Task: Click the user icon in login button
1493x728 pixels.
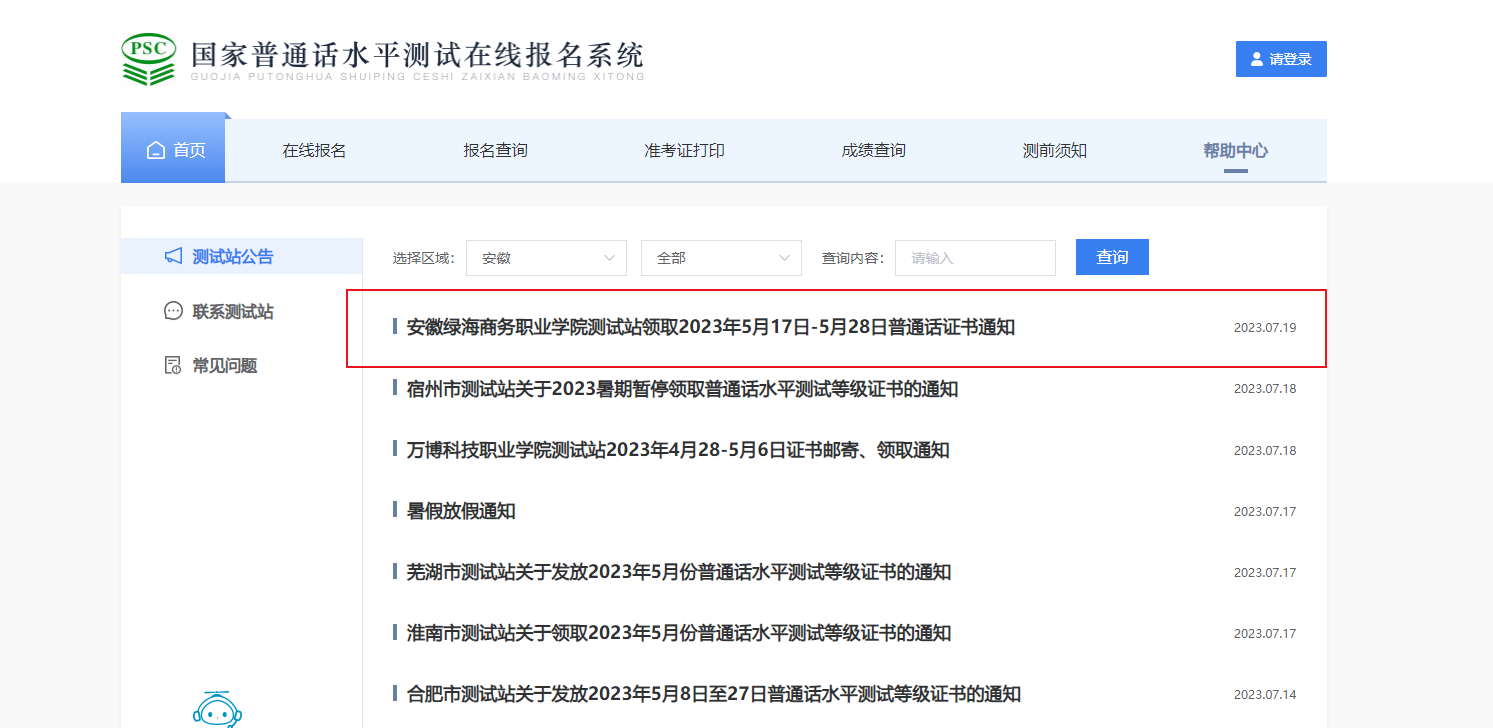Action: 1257,59
